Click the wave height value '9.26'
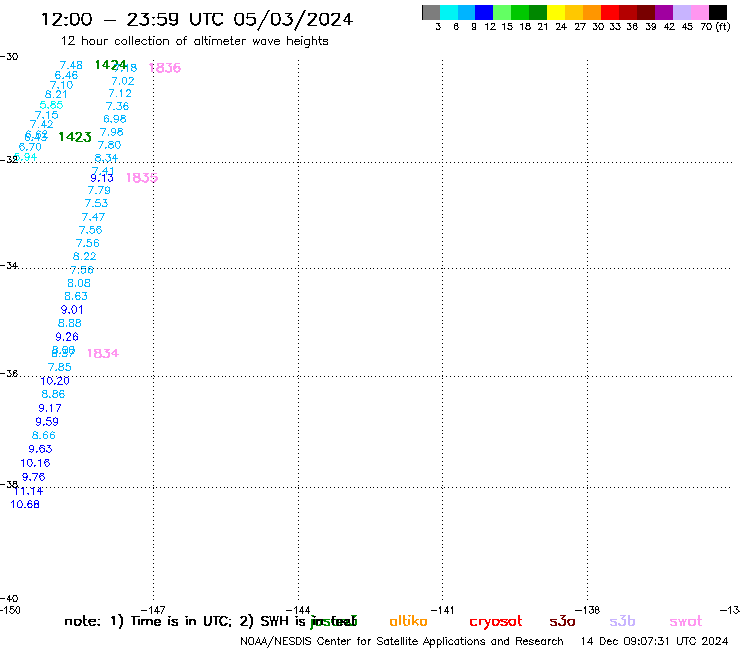Screen dimensions: 740x650 click(67, 337)
